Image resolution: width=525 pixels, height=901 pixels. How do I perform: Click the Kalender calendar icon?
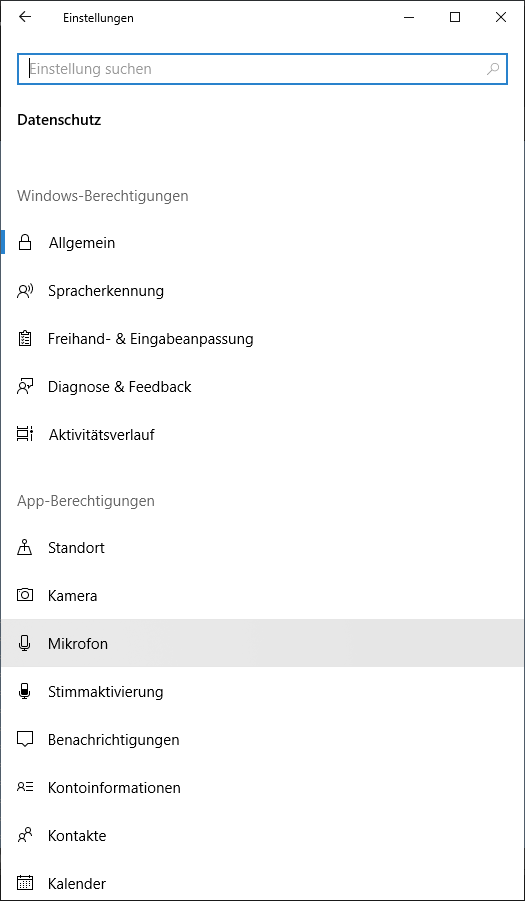[25, 883]
